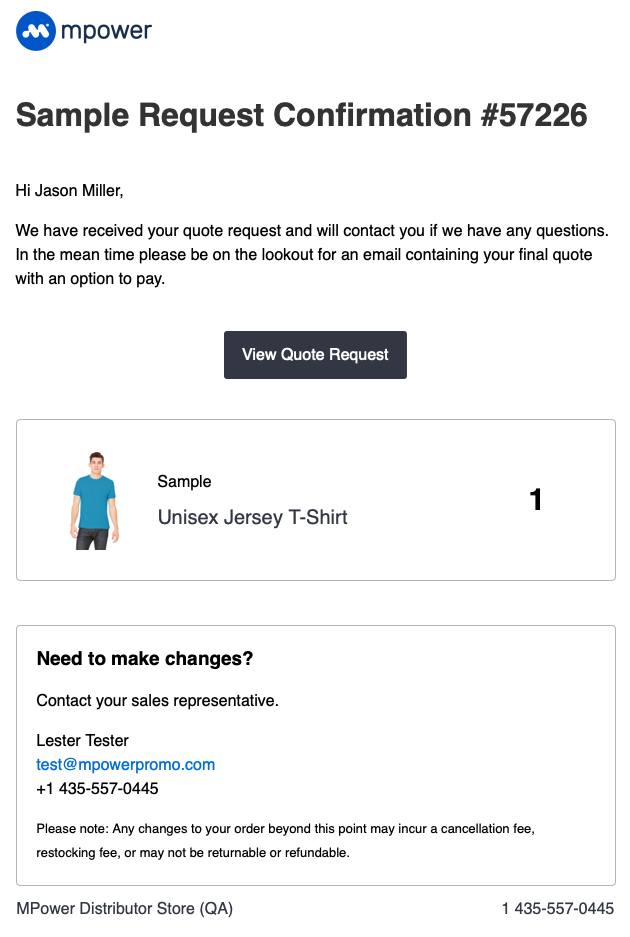Click the quote request received paragraph
Image resolution: width=630 pixels, height=937 pixels.
312,255
